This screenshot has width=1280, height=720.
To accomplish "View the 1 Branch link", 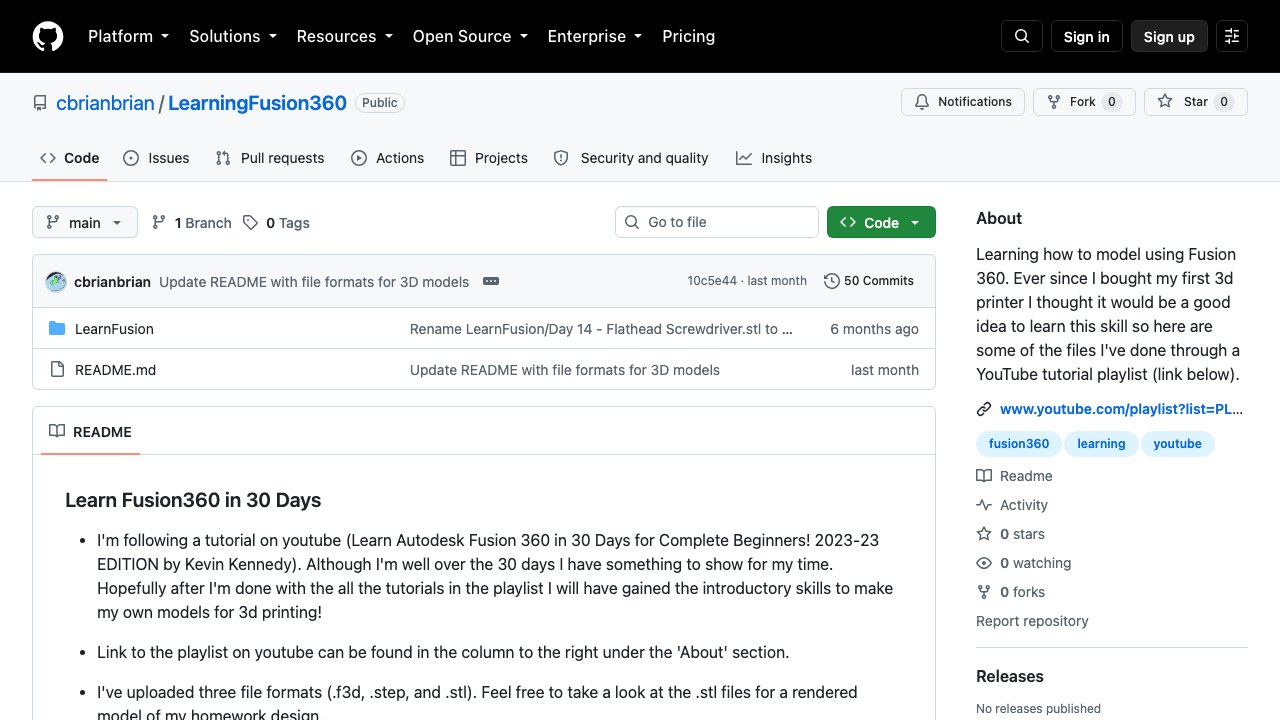I will tap(191, 223).
